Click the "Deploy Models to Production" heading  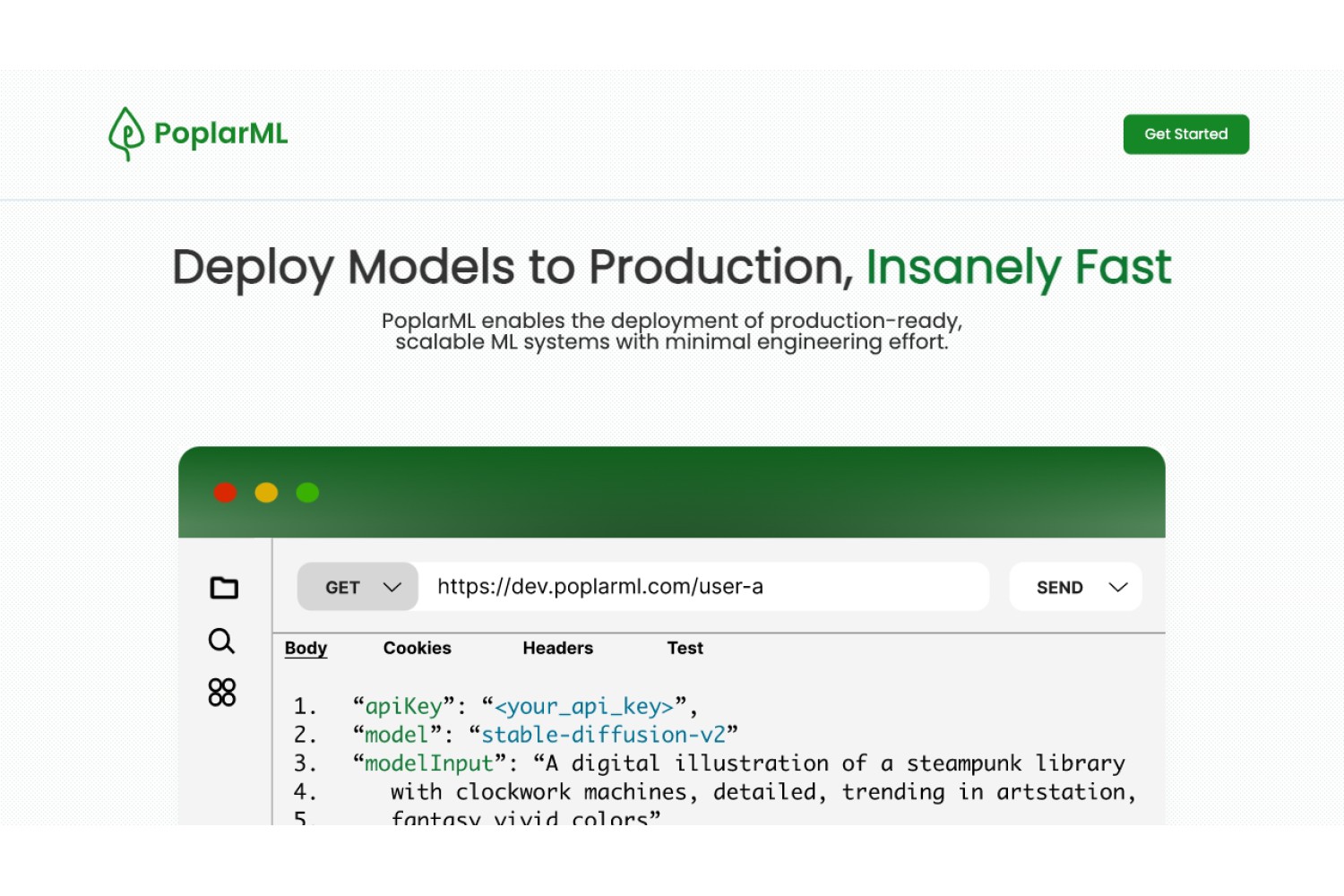(513, 268)
